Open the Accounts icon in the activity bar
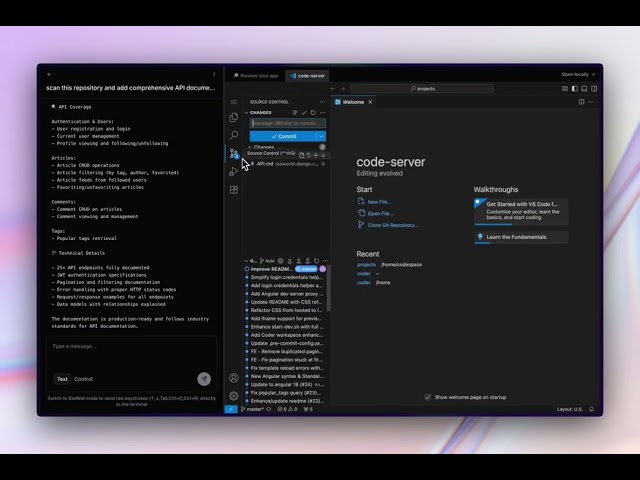This screenshot has width=640, height=480. 233,378
